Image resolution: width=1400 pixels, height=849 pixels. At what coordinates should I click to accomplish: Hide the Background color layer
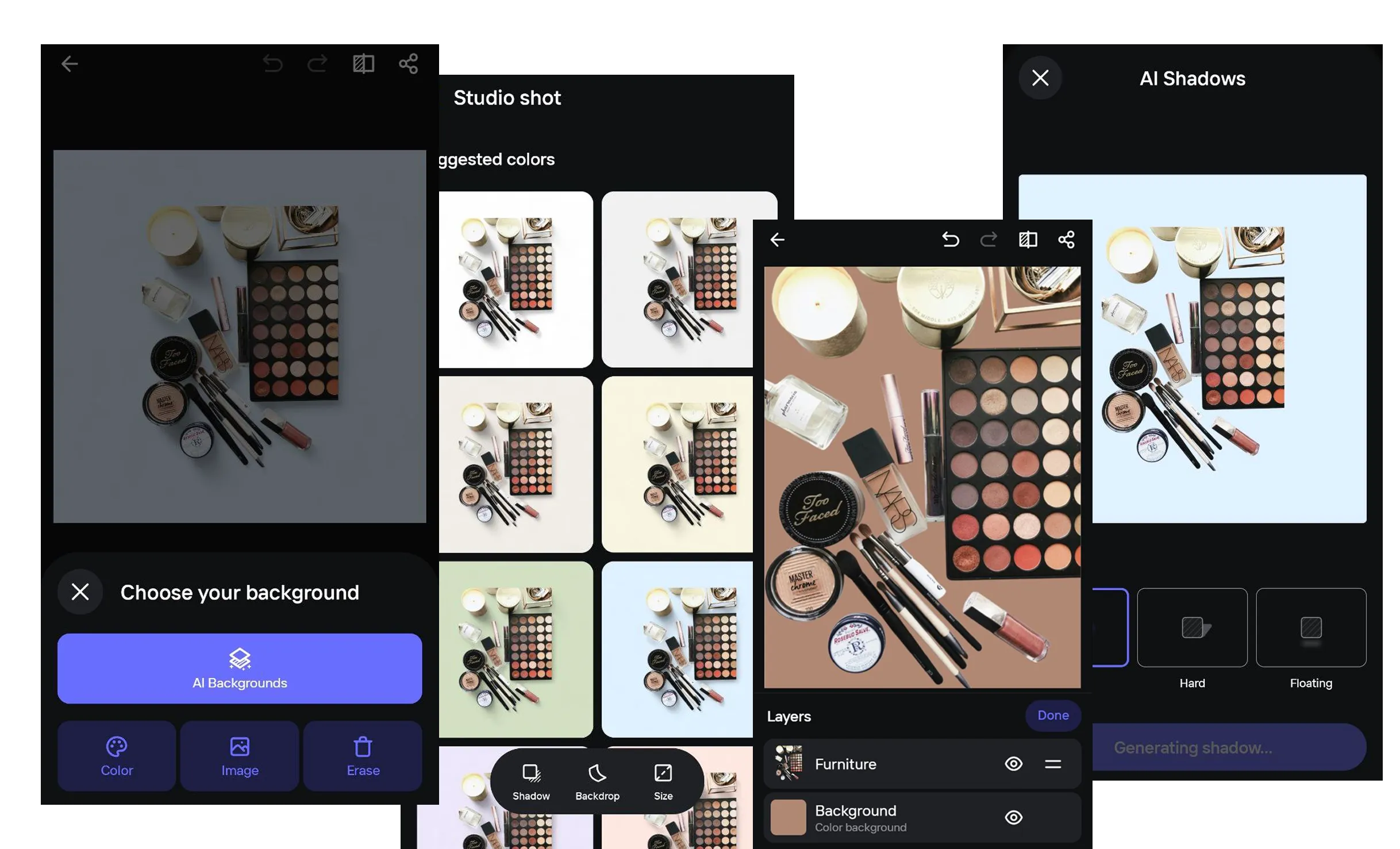1013,817
